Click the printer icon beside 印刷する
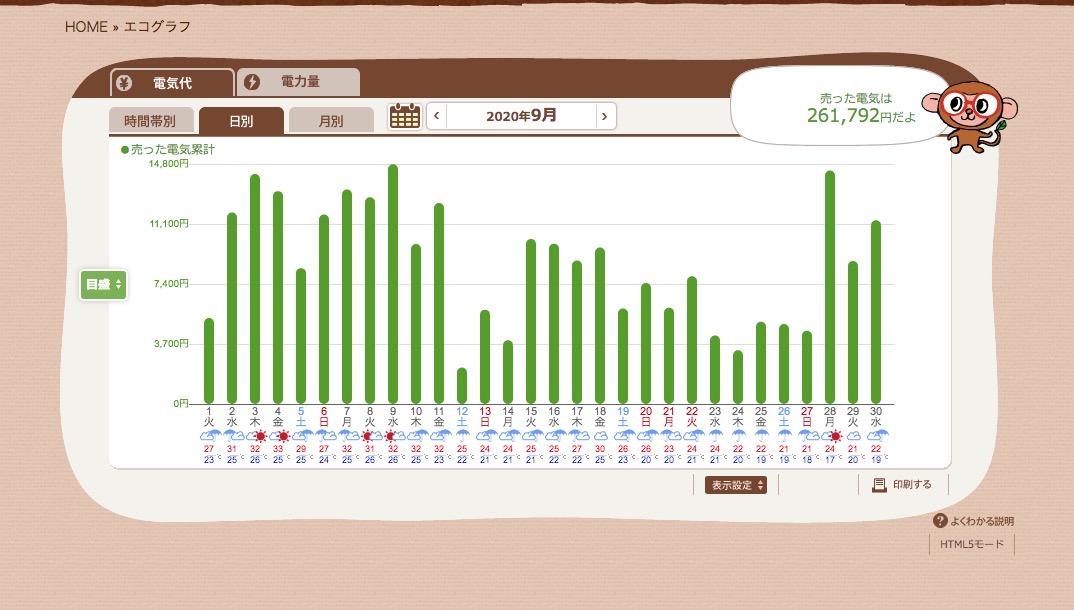 [879, 485]
